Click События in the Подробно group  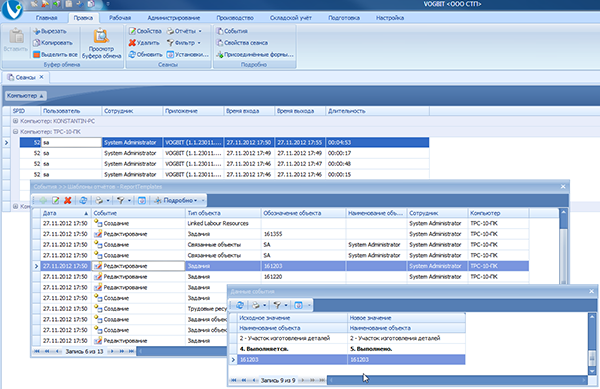(232, 31)
